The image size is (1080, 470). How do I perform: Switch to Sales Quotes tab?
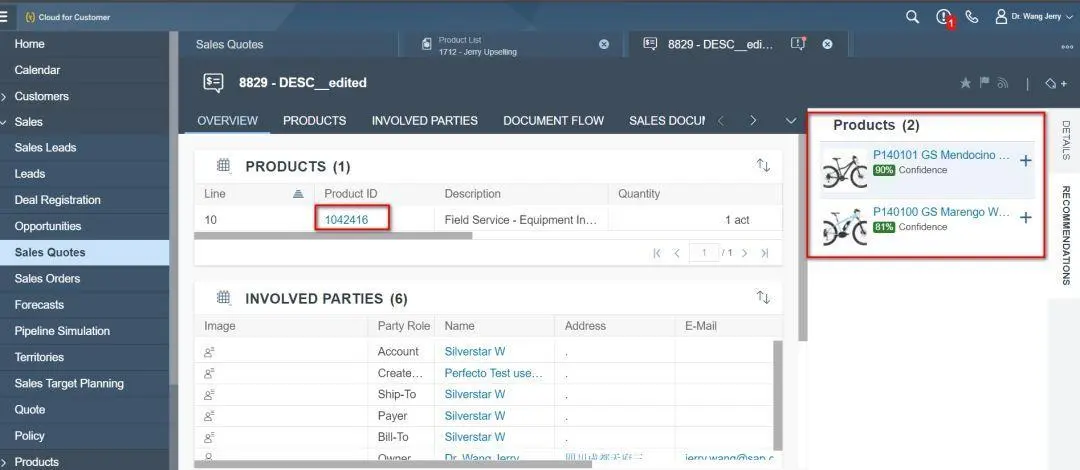click(229, 44)
